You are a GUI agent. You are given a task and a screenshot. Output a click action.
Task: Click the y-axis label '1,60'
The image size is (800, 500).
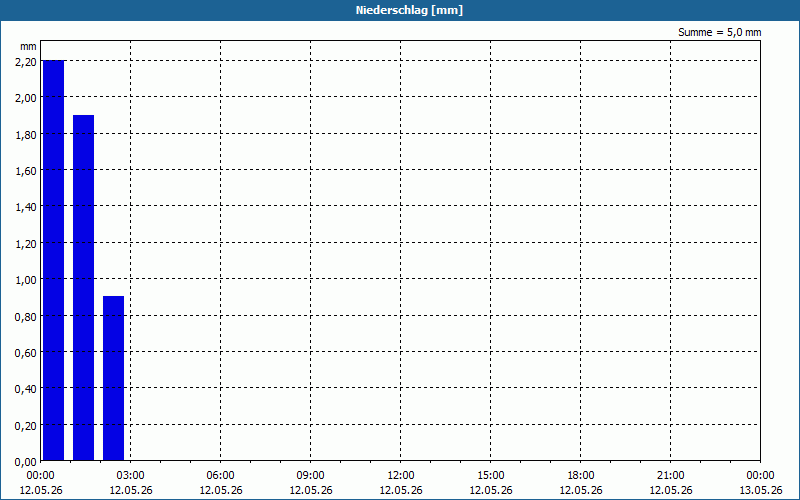(26, 171)
